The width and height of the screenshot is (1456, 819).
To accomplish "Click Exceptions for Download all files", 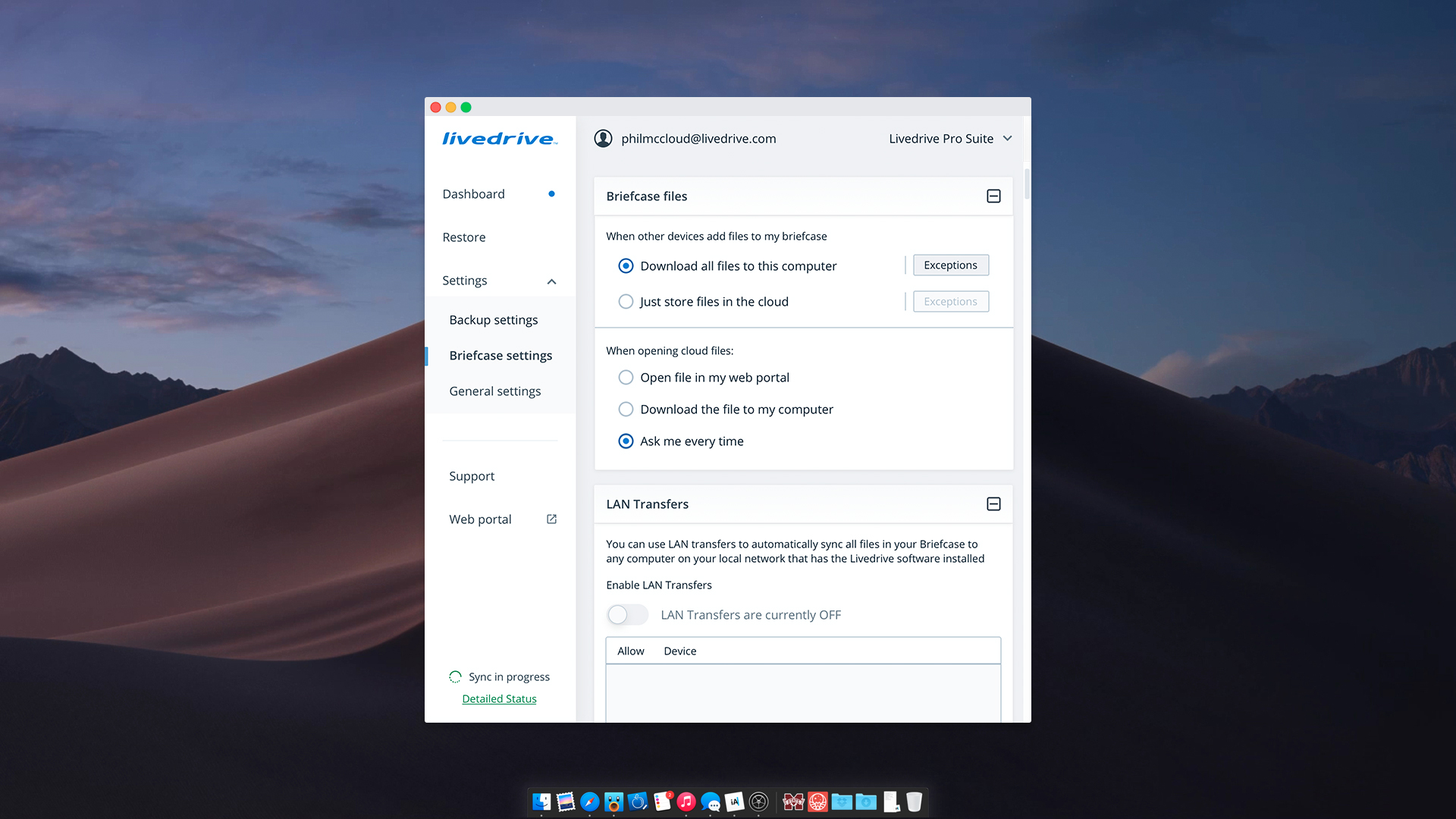I will [x=950, y=265].
